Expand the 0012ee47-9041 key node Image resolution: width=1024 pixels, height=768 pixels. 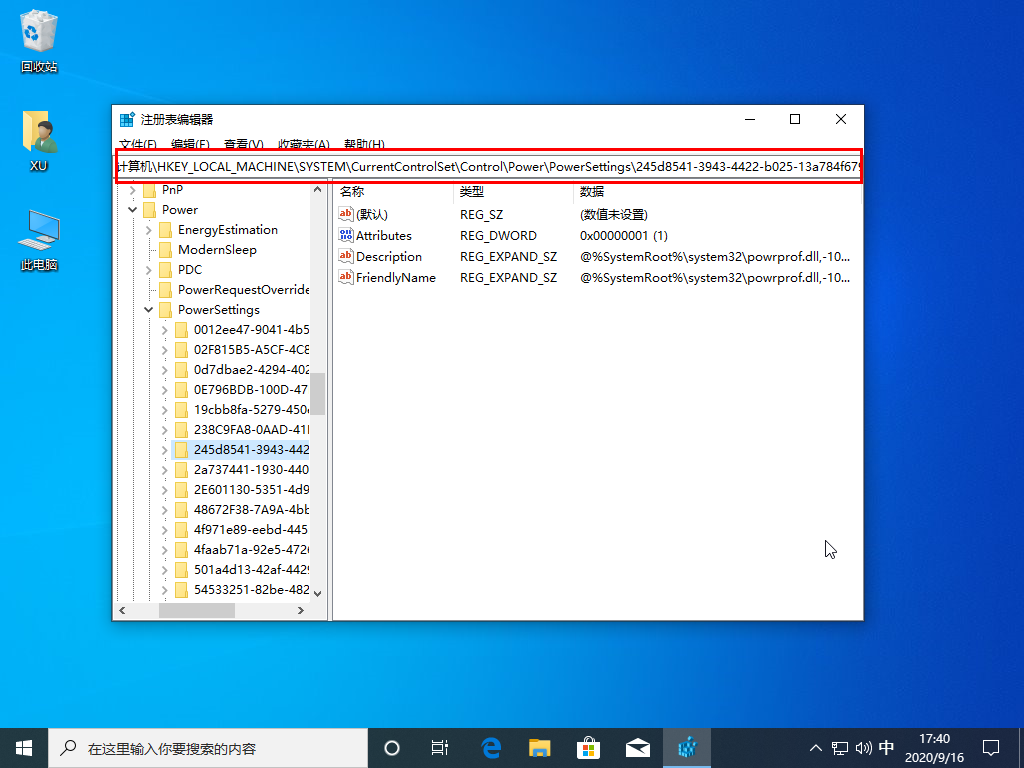[x=165, y=330]
